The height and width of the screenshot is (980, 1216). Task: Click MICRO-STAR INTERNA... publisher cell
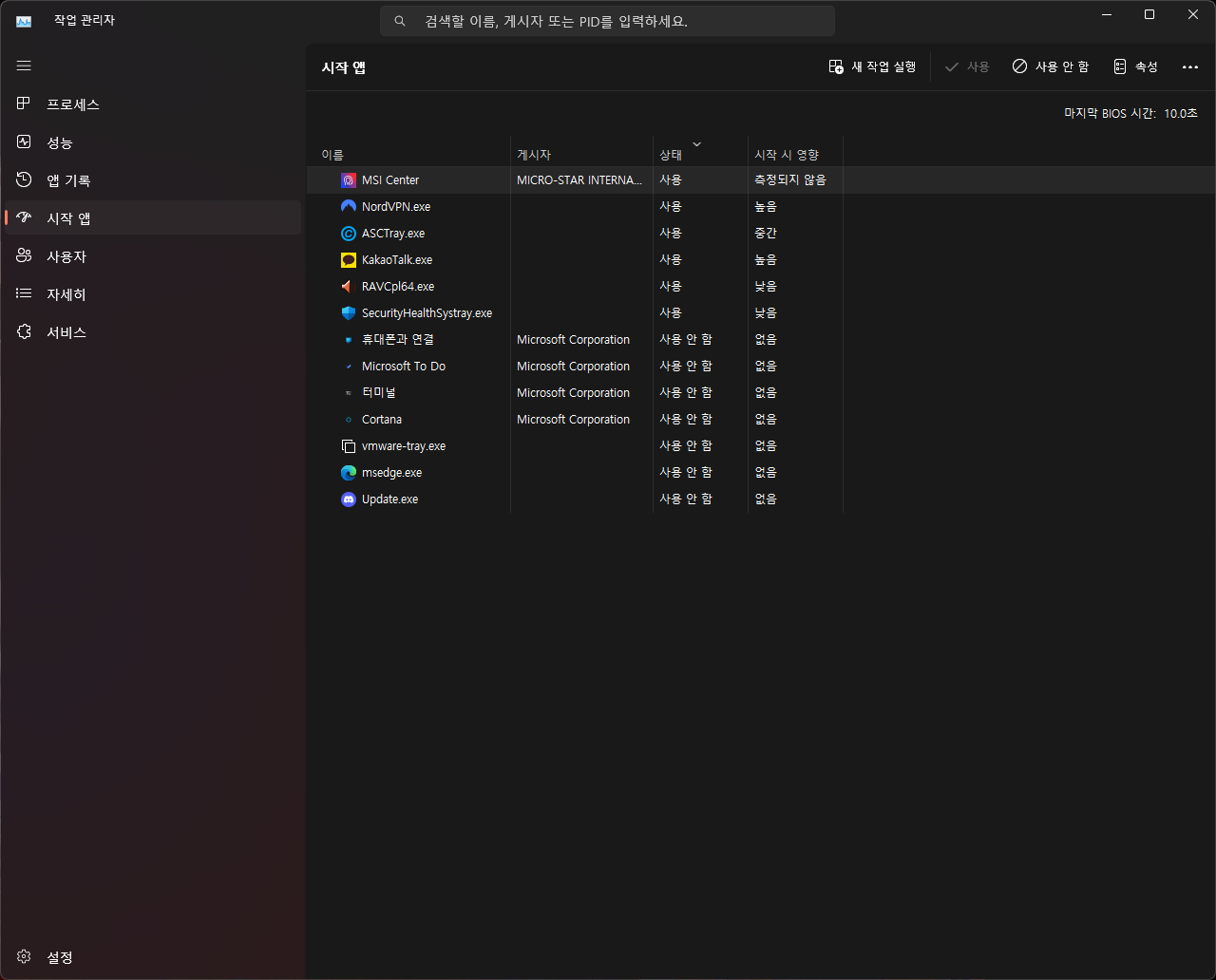(579, 179)
